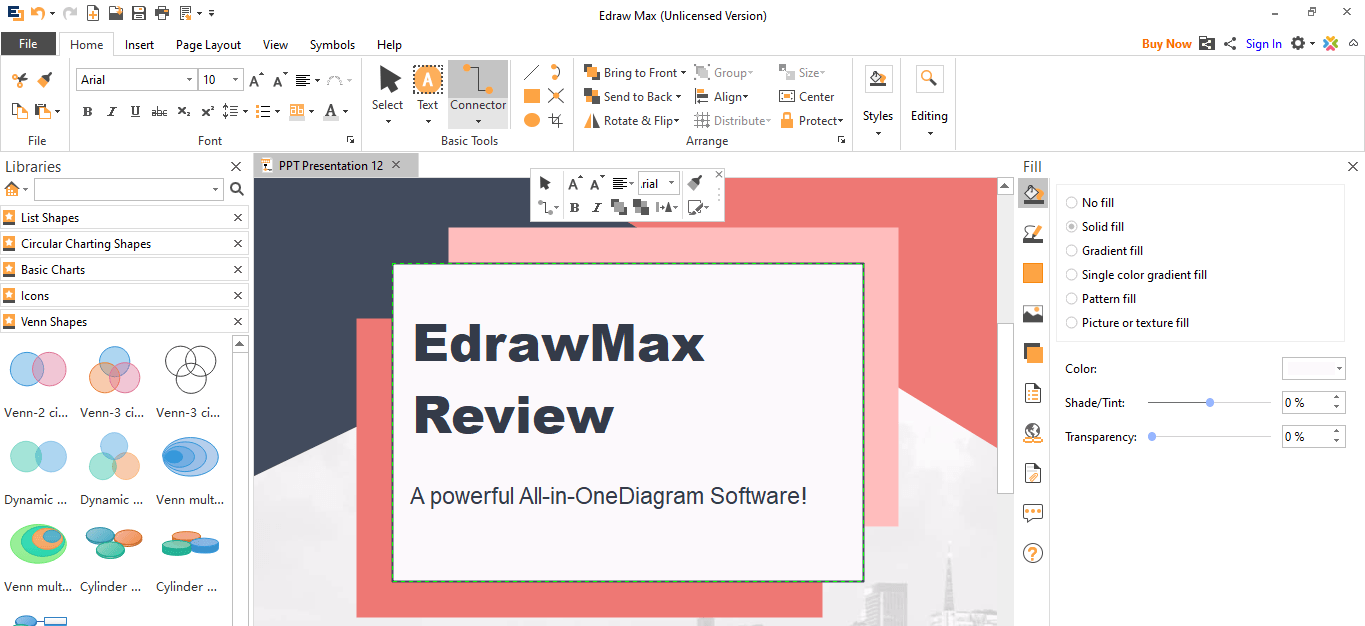
Task: Select the Connector tool
Action: (x=478, y=93)
